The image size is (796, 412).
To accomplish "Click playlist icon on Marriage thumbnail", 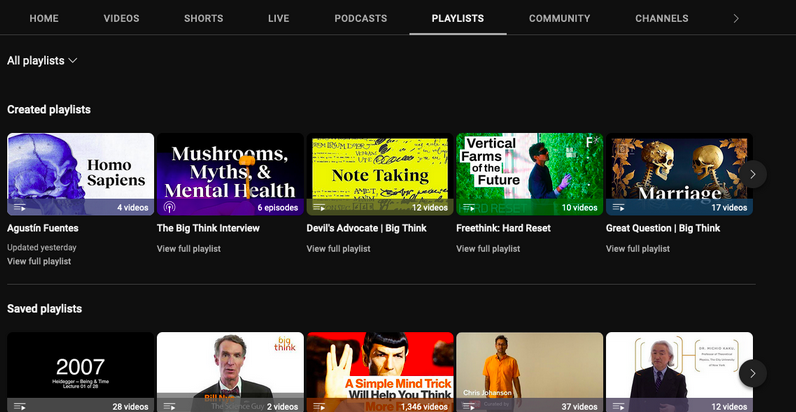I will pos(619,207).
